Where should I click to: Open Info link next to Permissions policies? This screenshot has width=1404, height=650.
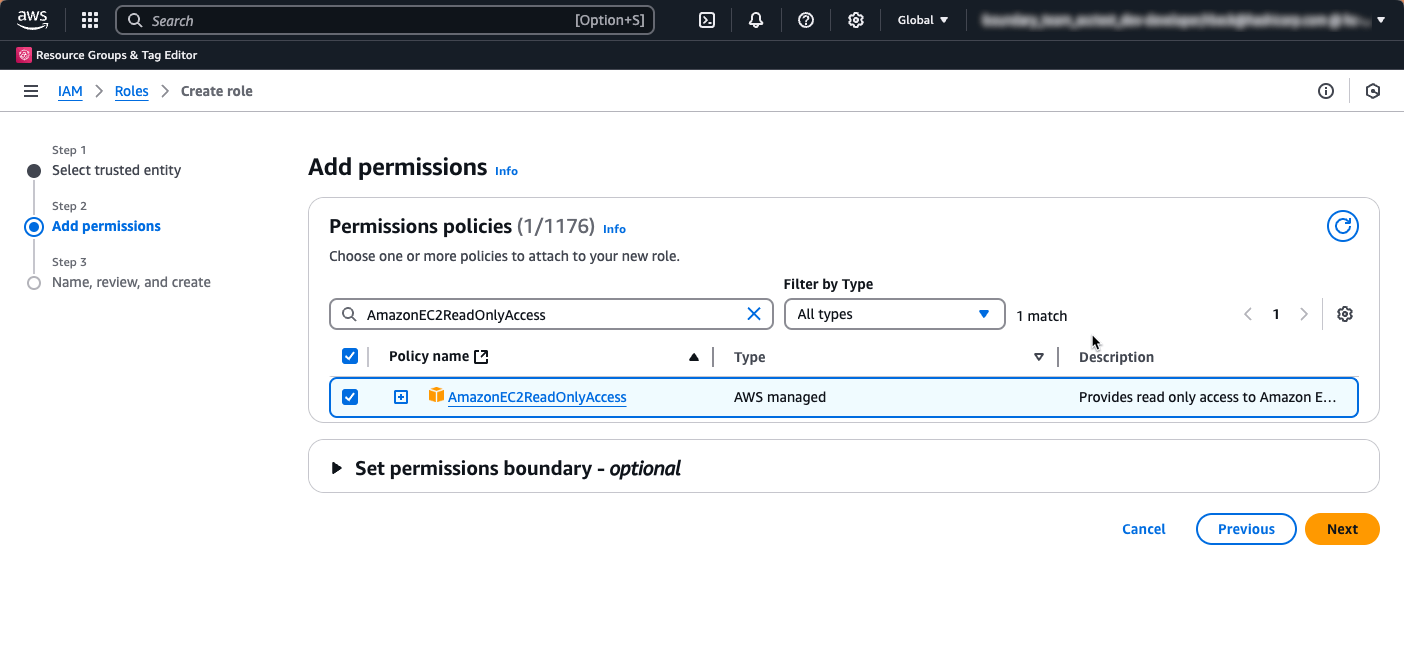pos(614,229)
